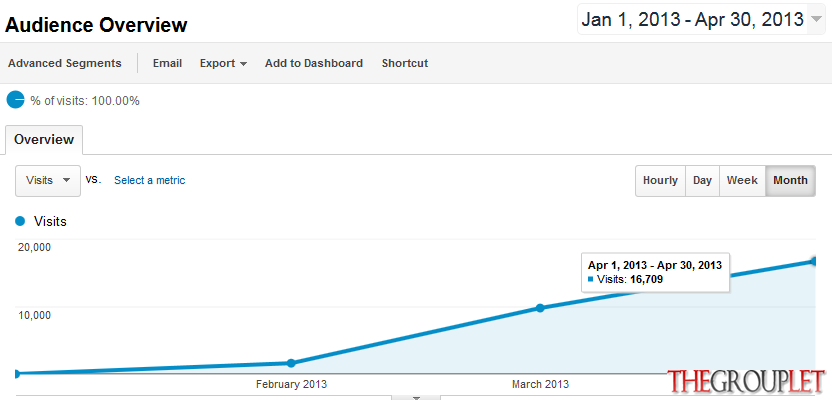Click the Shortcut button
The width and height of the screenshot is (832, 400).
pos(405,63)
